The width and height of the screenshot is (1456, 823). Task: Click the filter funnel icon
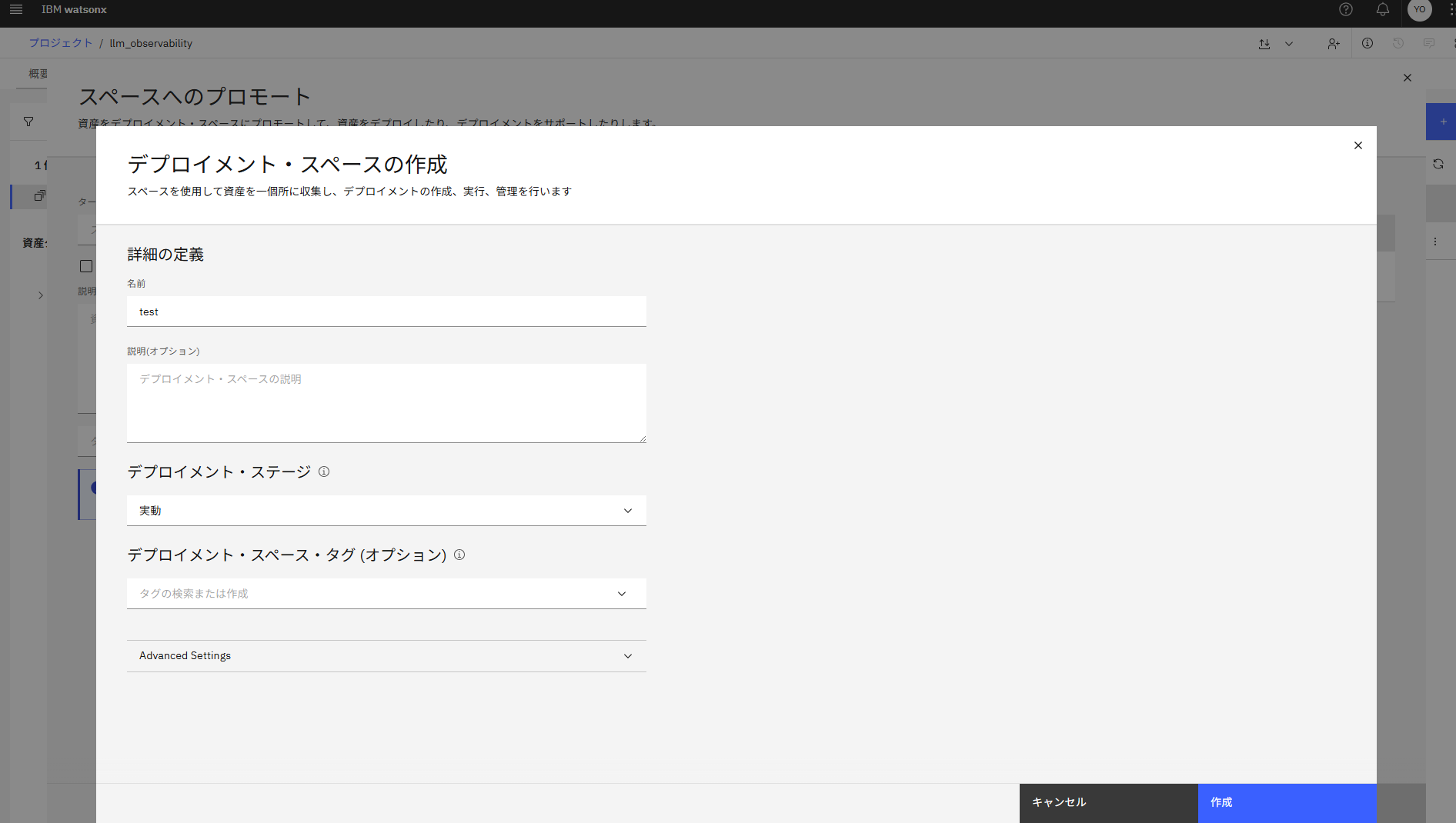click(x=28, y=122)
